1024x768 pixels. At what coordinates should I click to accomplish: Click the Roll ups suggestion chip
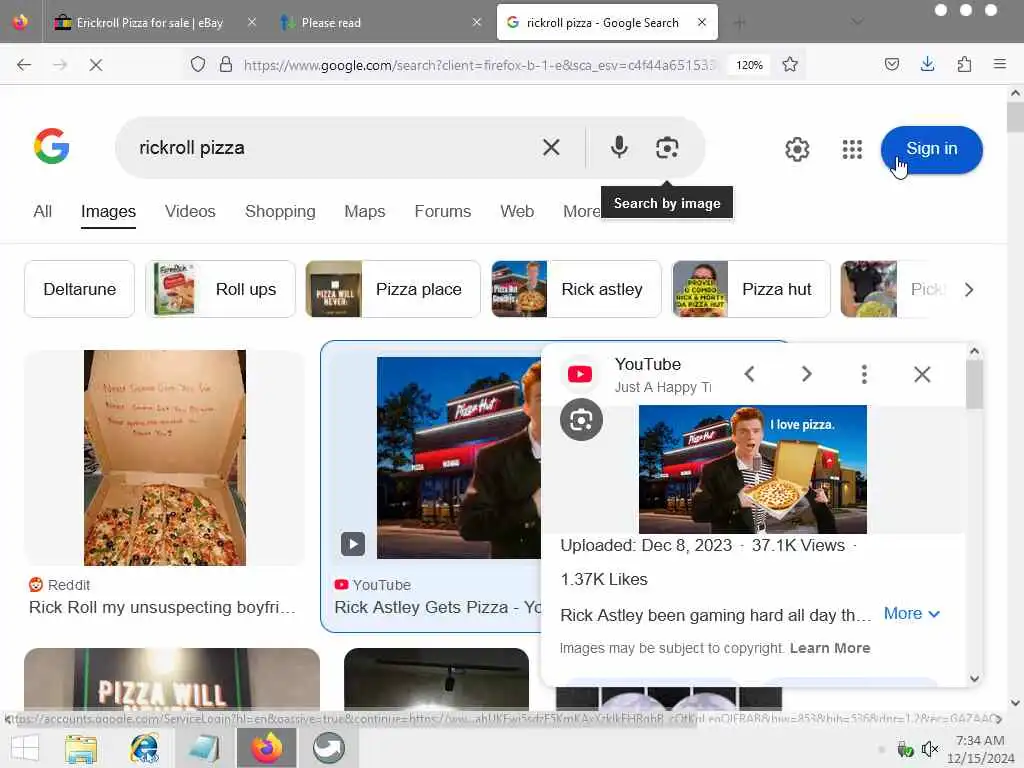tap(221, 289)
